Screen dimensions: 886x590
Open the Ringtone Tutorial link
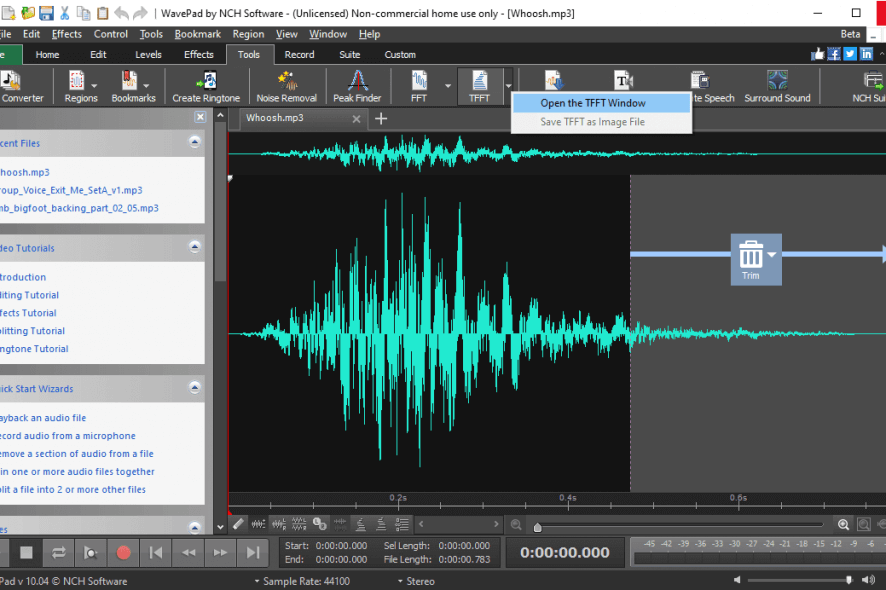pyautogui.click(x=34, y=349)
